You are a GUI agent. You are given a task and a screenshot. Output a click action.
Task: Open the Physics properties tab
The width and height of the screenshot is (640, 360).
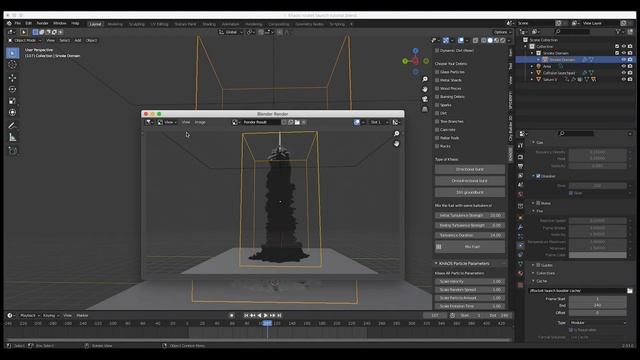point(520,245)
